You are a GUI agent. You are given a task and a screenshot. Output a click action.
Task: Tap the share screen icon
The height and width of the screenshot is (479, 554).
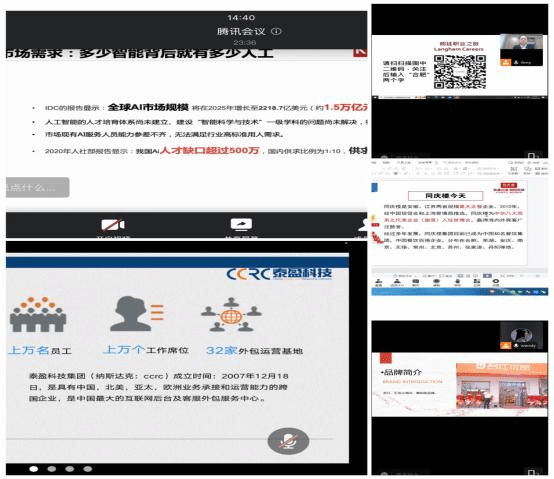click(241, 224)
